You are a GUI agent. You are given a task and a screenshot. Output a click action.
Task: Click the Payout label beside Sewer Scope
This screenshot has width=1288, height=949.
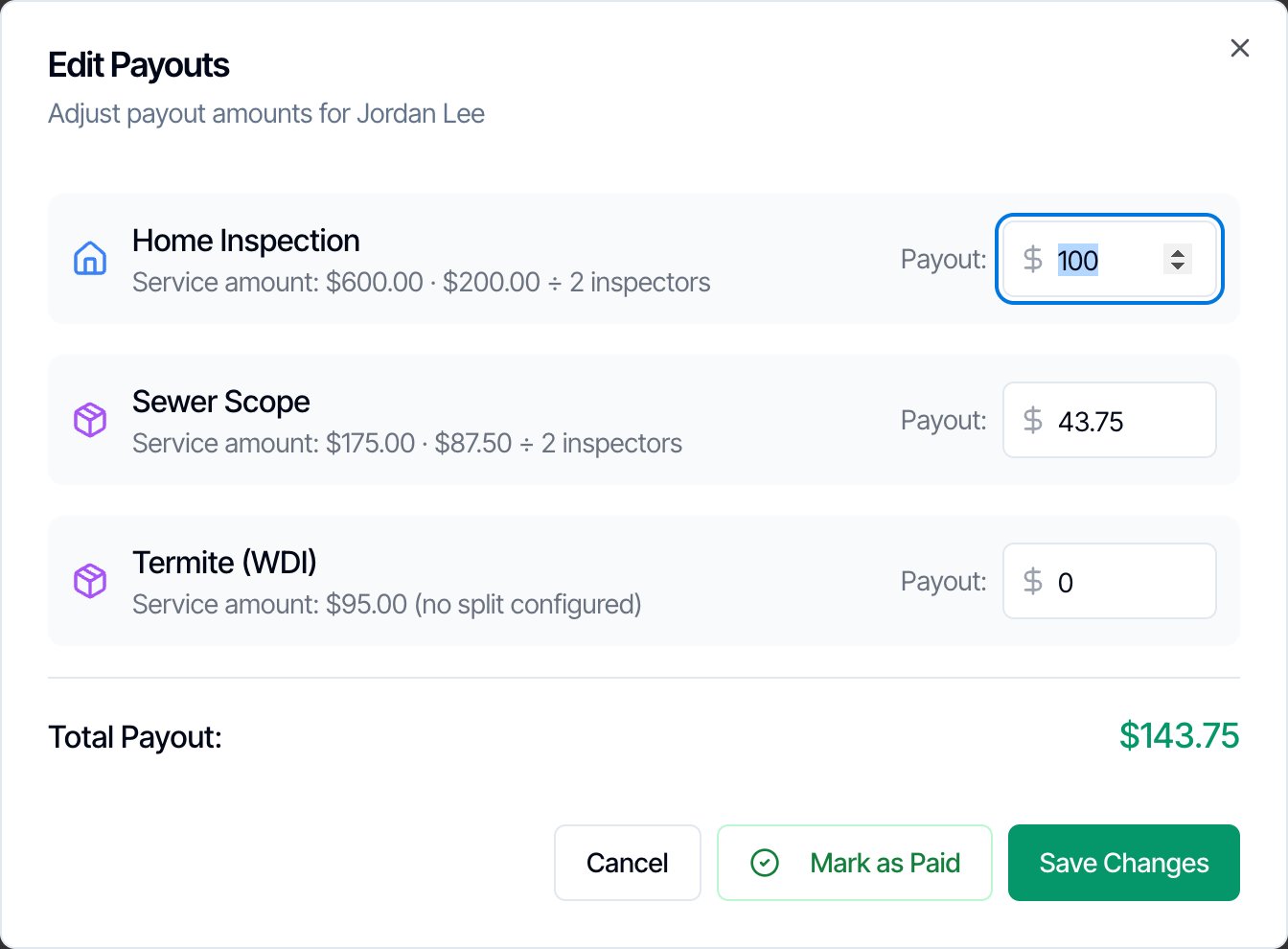click(x=944, y=420)
